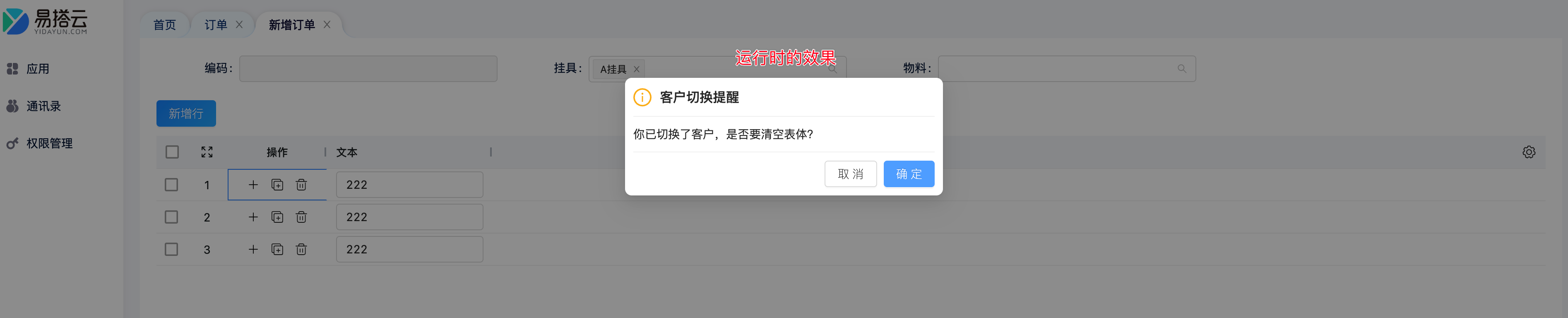Click the 确定 button in dialog
This screenshot has height=318, width=1568.
click(908, 174)
